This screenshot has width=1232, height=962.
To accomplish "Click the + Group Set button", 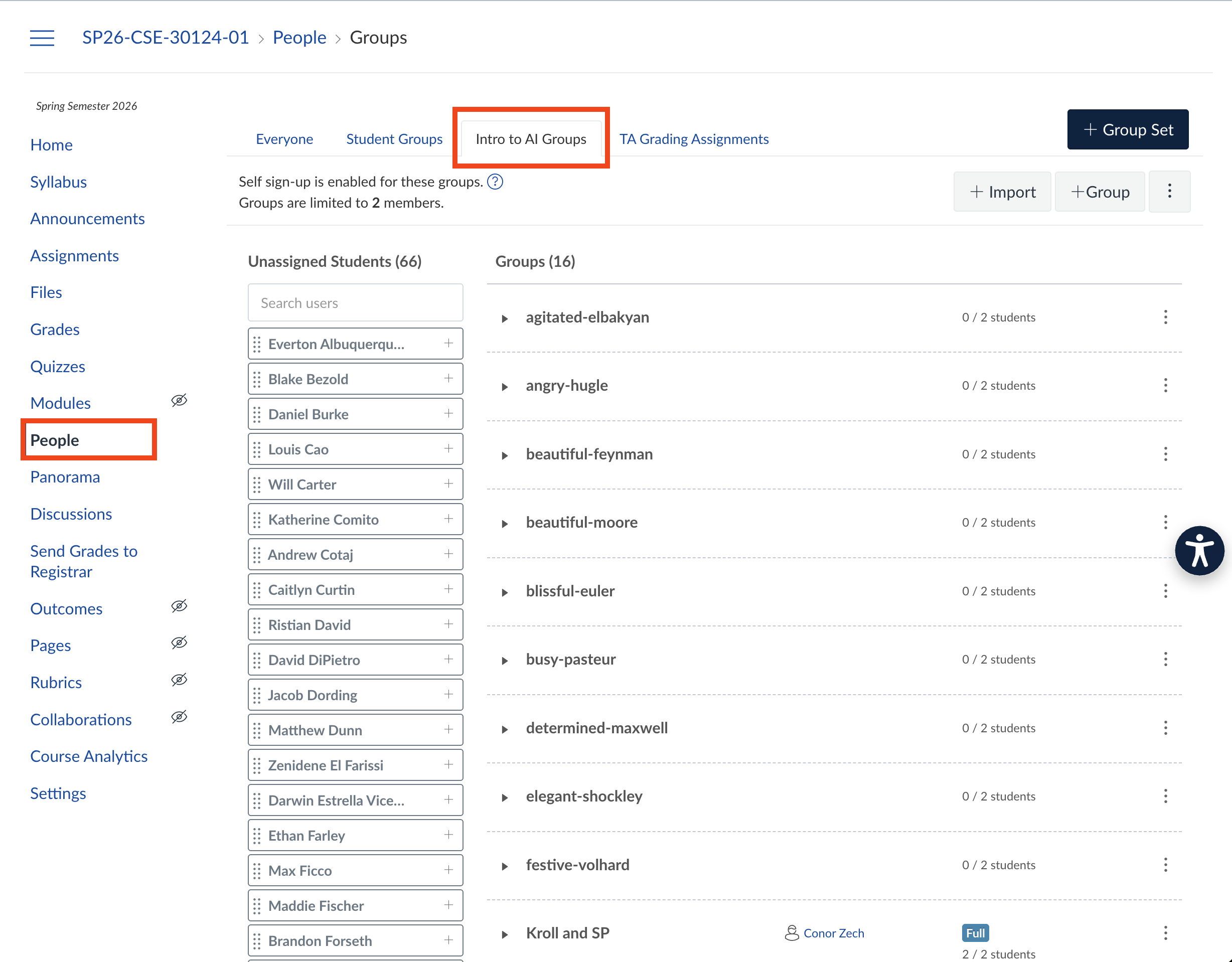I will [1127, 130].
